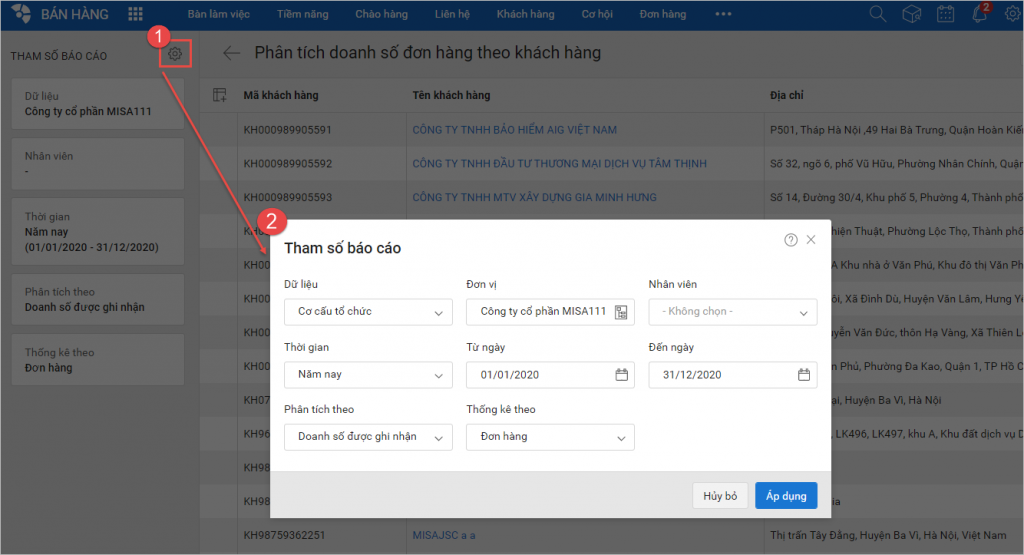
Task: Open the Từ ngày calendar picker
Action: point(621,375)
